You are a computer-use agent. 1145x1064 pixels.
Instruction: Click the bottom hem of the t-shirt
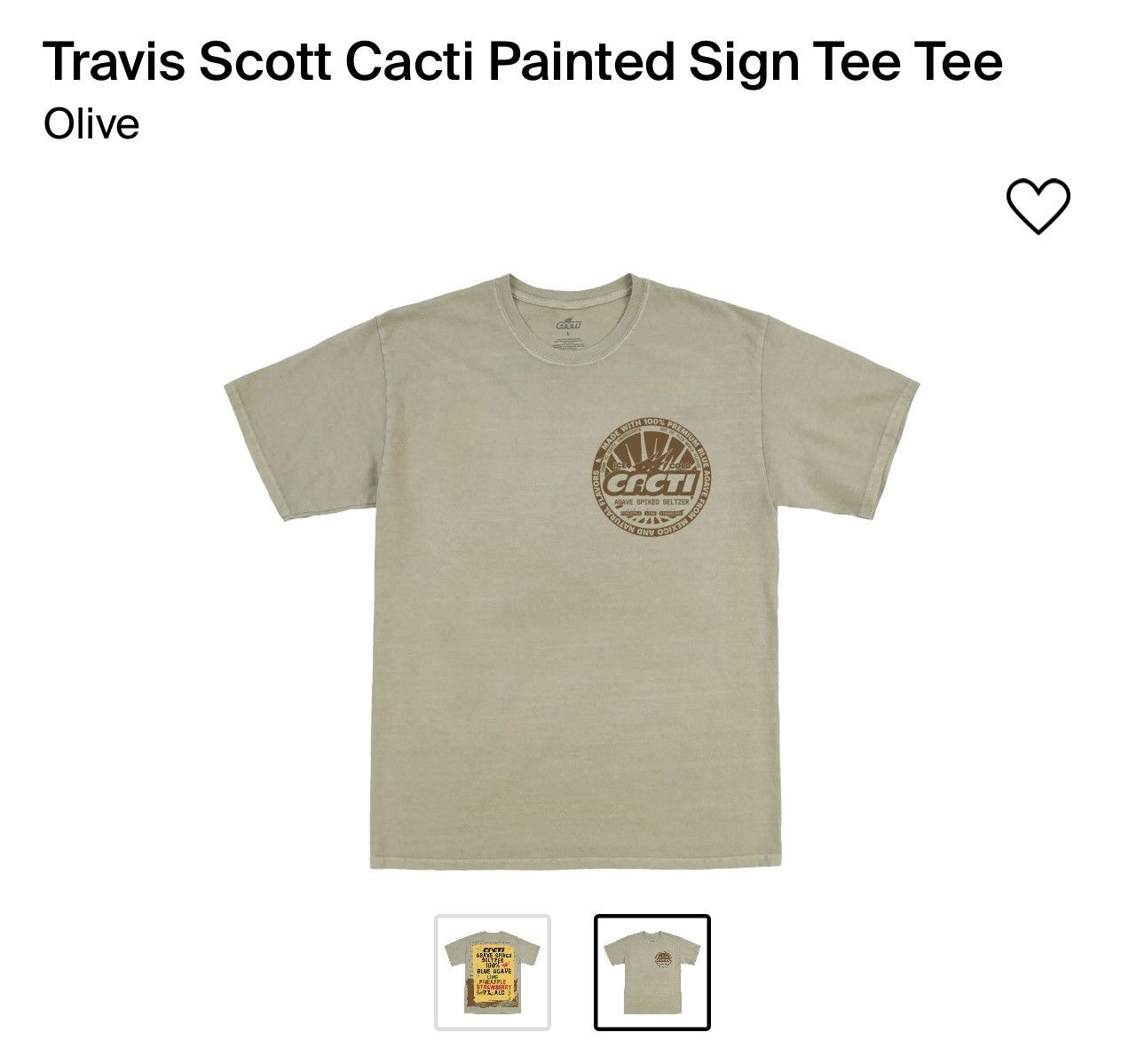(x=570, y=856)
